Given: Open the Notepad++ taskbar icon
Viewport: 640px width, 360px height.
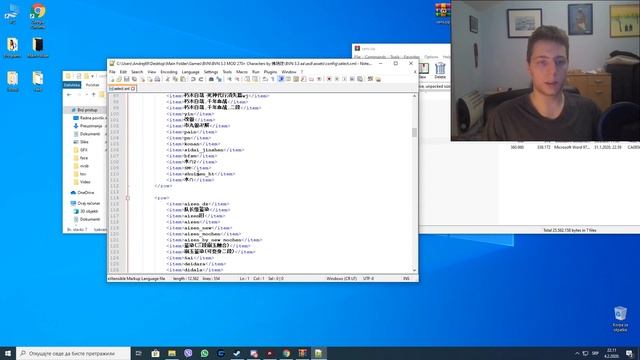Looking at the screenshot, I should click(x=318, y=353).
